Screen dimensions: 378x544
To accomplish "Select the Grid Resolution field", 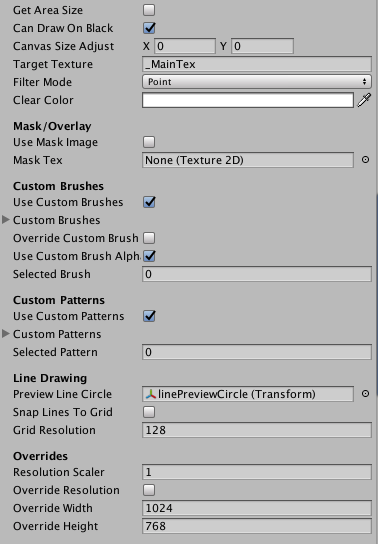I will click(x=257, y=430).
